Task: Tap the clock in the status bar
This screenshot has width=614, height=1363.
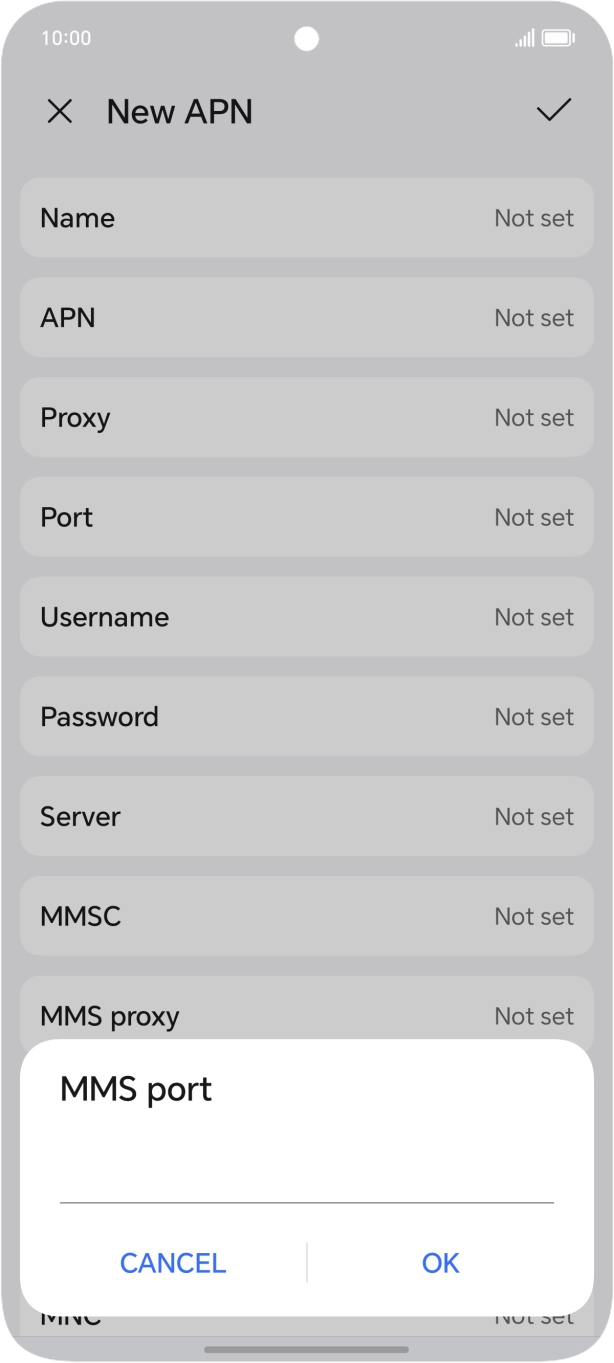Action: pyautogui.click(x=66, y=38)
